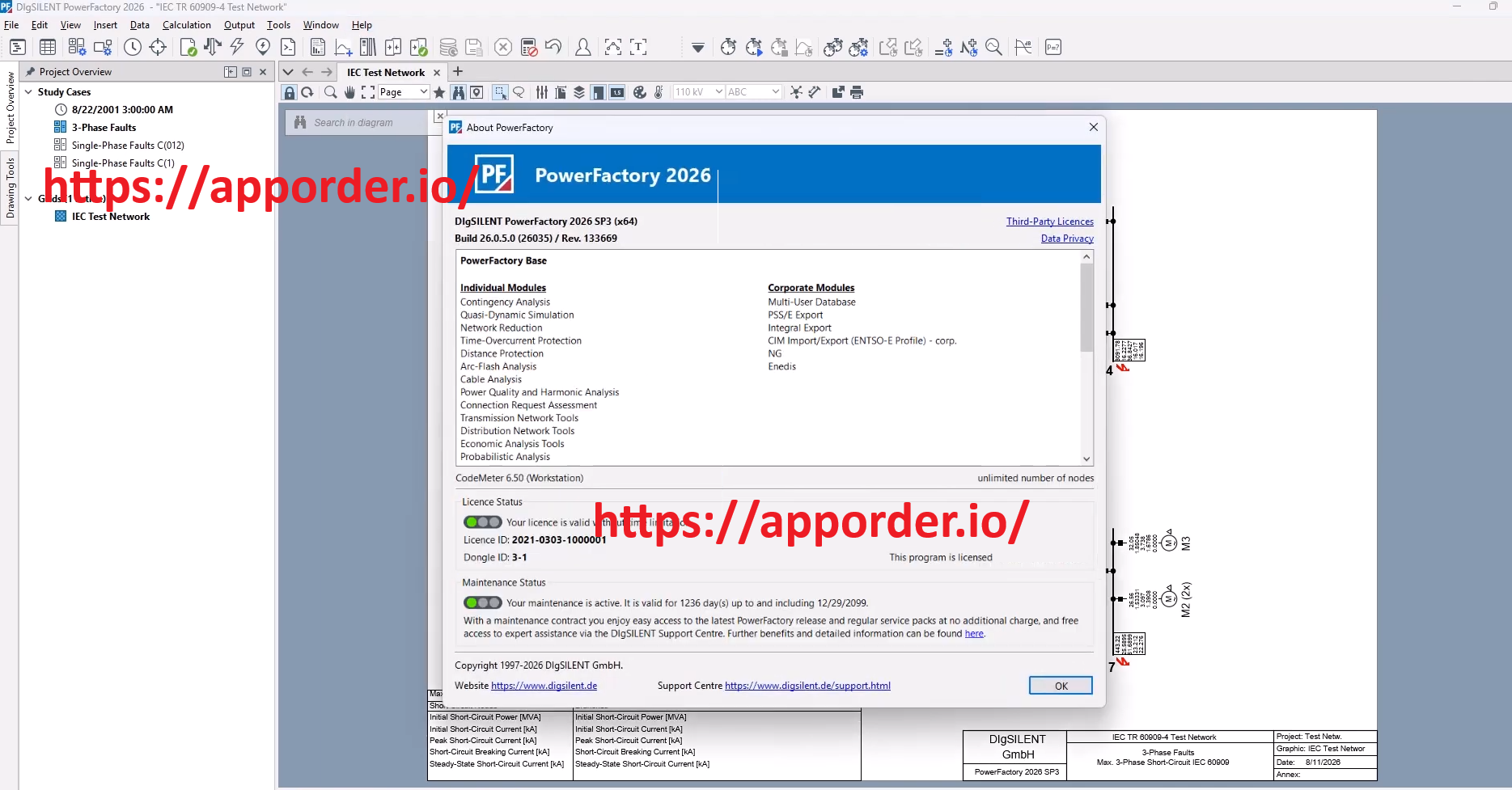
Task: Select the Single-Phase Faults C(012) study case
Action: (x=128, y=146)
